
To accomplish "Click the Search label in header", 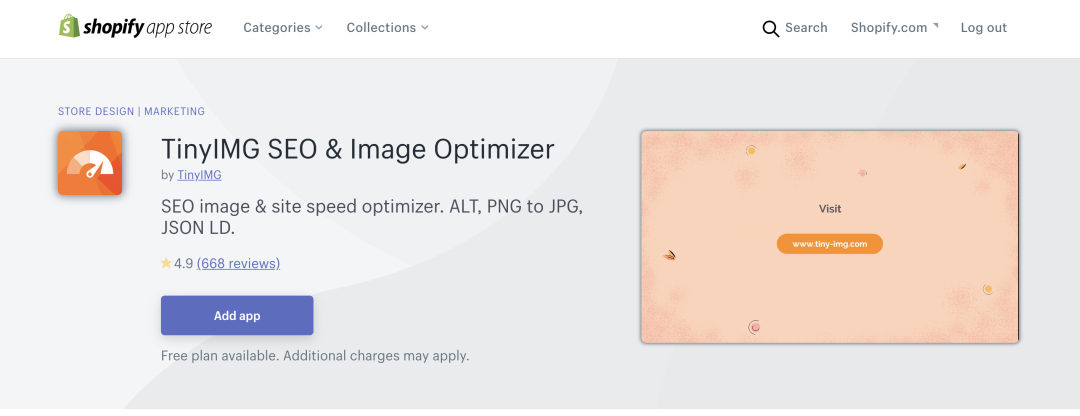I will (x=806, y=28).
